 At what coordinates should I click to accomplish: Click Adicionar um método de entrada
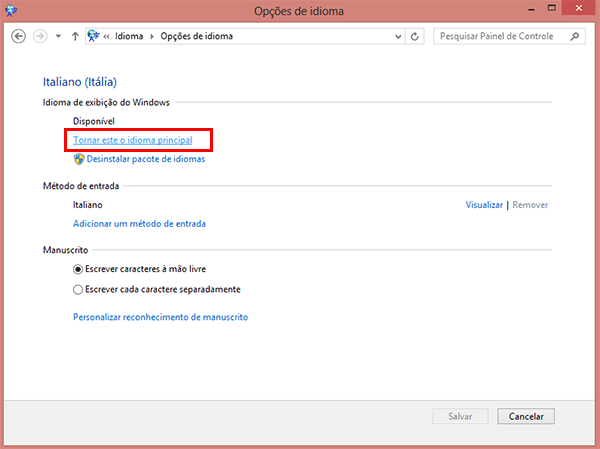[x=139, y=224]
